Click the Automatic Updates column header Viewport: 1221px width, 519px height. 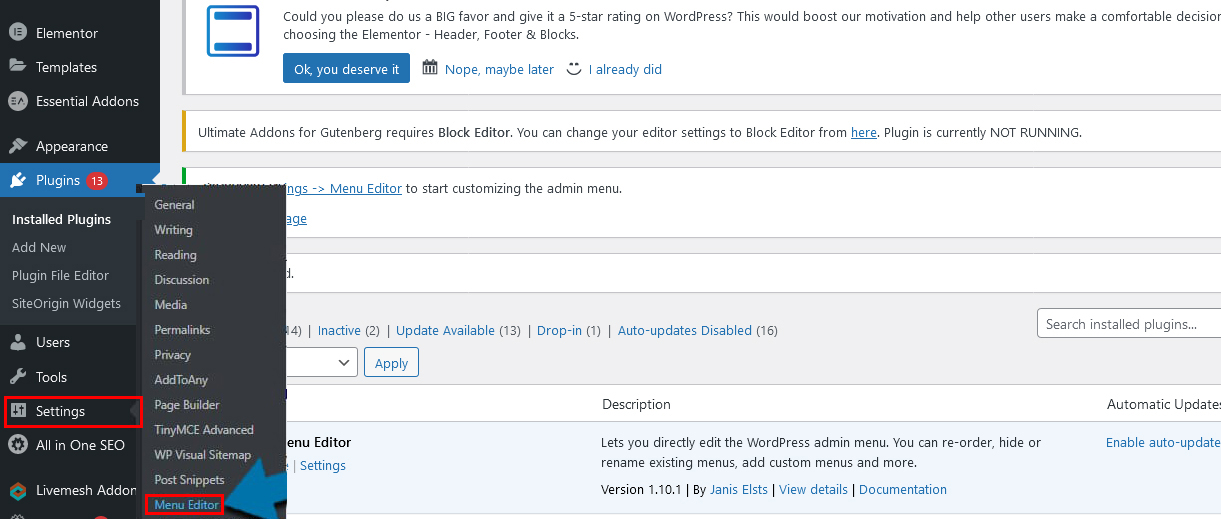click(1164, 404)
